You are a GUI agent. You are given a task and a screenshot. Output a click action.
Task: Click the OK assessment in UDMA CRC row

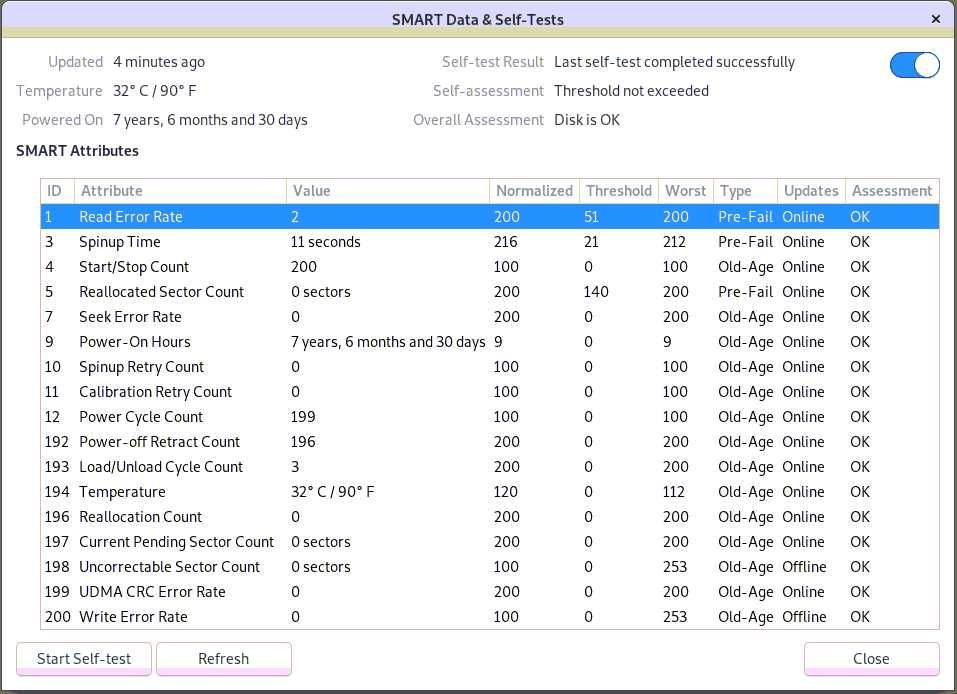click(x=859, y=592)
